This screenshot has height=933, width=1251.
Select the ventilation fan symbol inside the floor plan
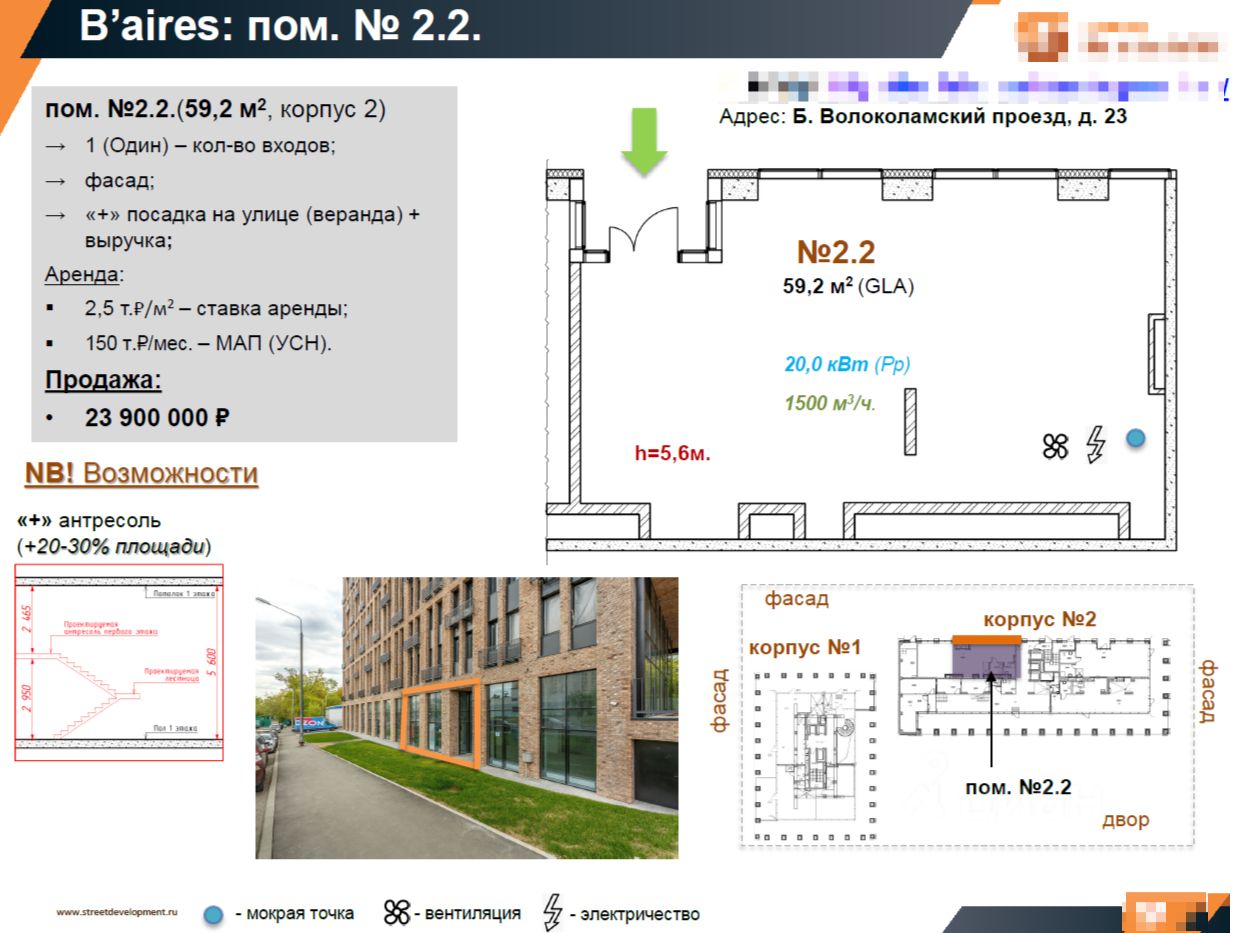1056,446
